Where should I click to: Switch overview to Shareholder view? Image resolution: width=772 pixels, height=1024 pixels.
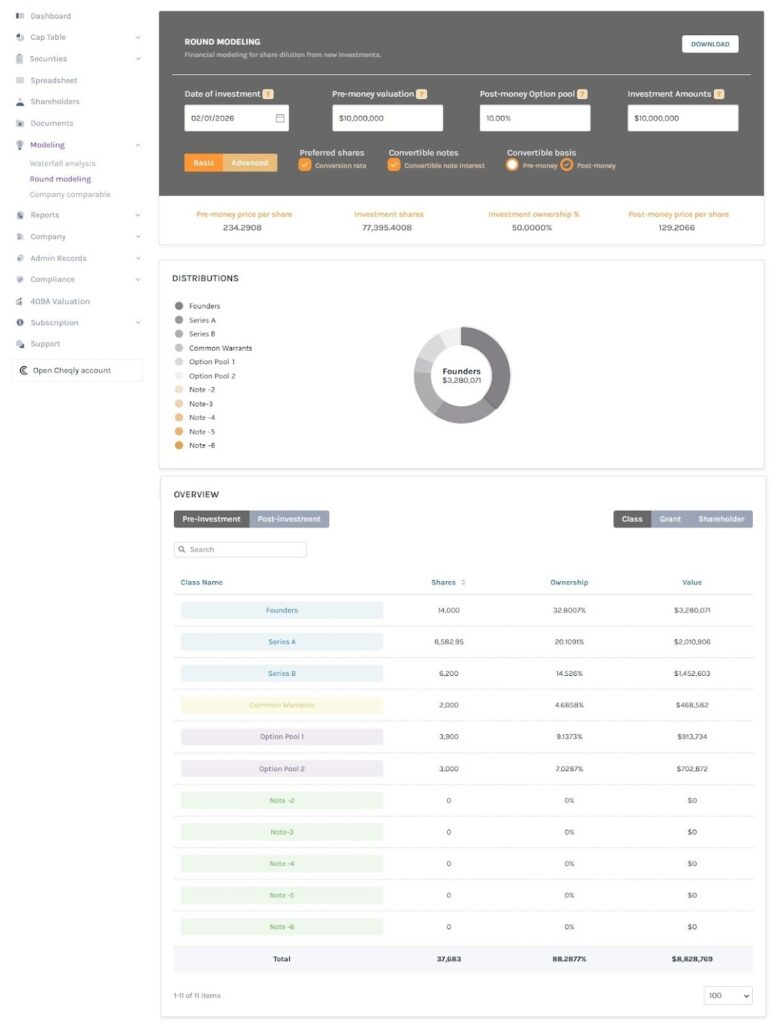721,519
